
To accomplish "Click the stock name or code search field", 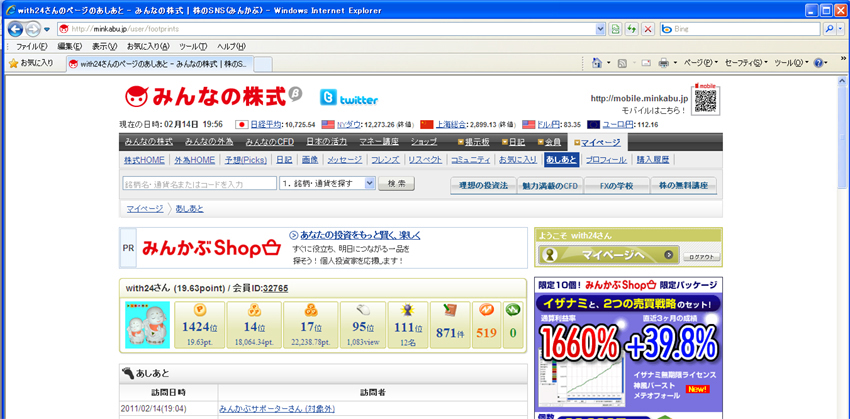I will (x=185, y=184).
